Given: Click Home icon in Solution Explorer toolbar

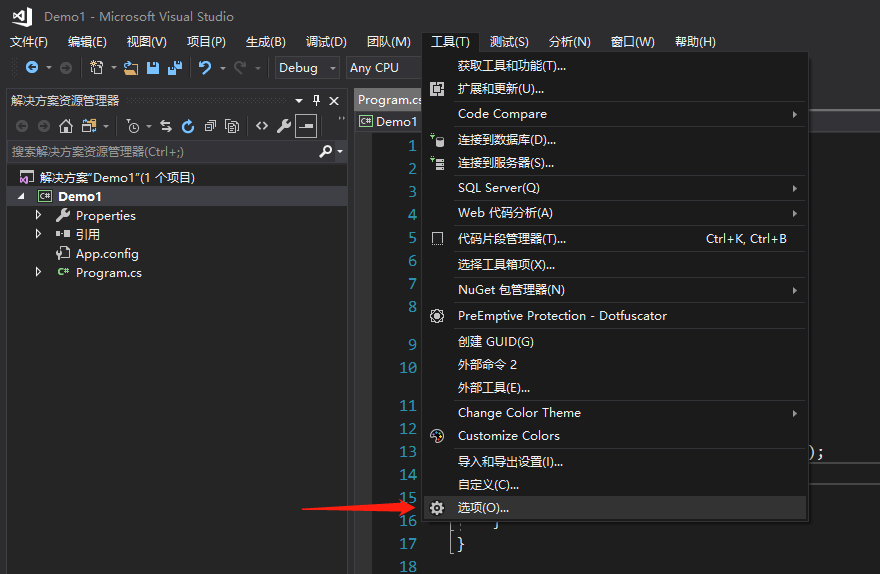Looking at the screenshot, I should (x=66, y=126).
